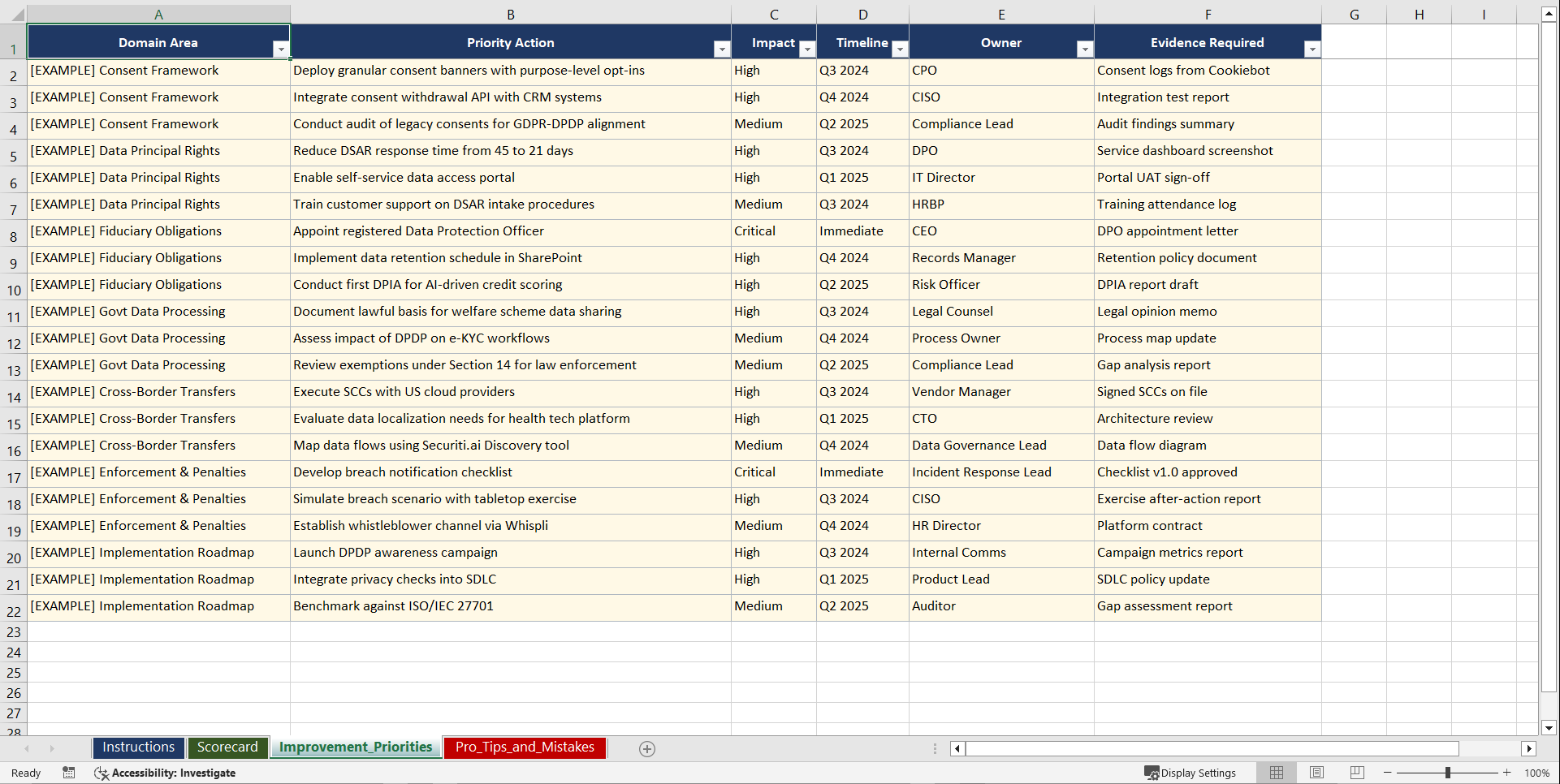Open the Pro_Tips_and_Mistakes sheet
The width and height of the screenshot is (1560, 784).
[524, 747]
